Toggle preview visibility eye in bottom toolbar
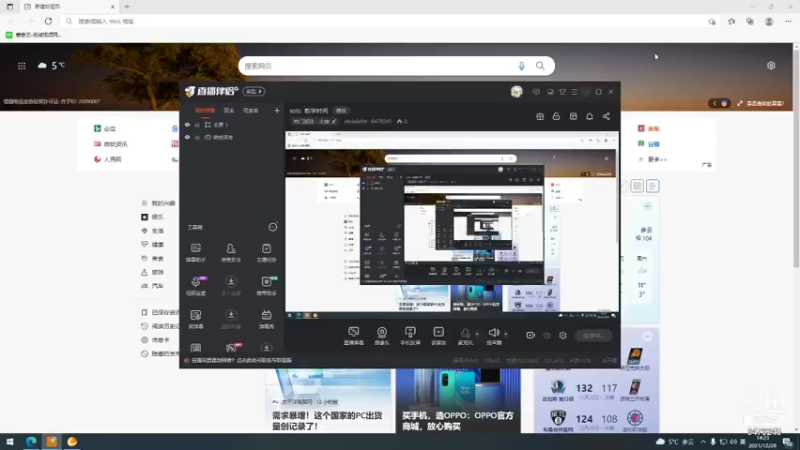 tap(547, 335)
